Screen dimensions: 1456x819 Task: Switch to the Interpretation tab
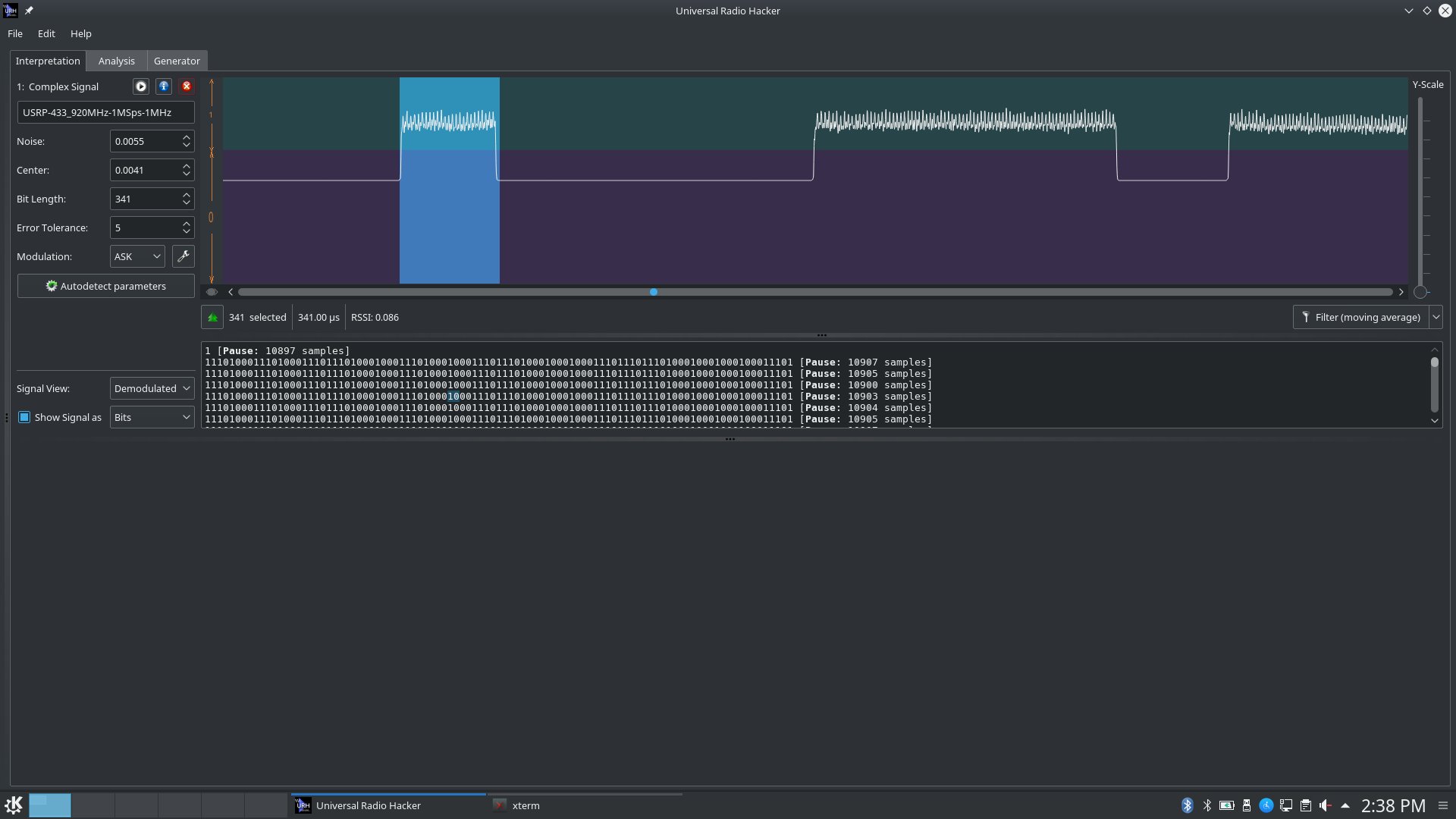coord(48,61)
